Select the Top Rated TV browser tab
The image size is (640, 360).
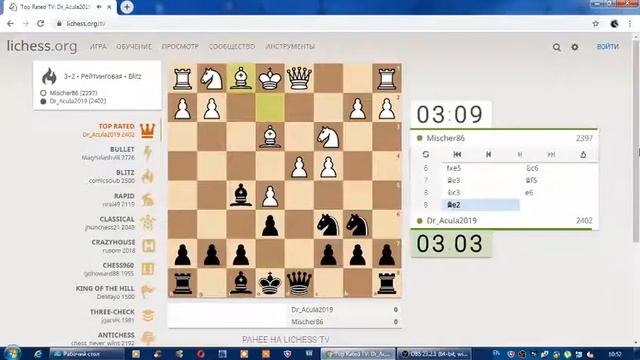tap(55, 7)
